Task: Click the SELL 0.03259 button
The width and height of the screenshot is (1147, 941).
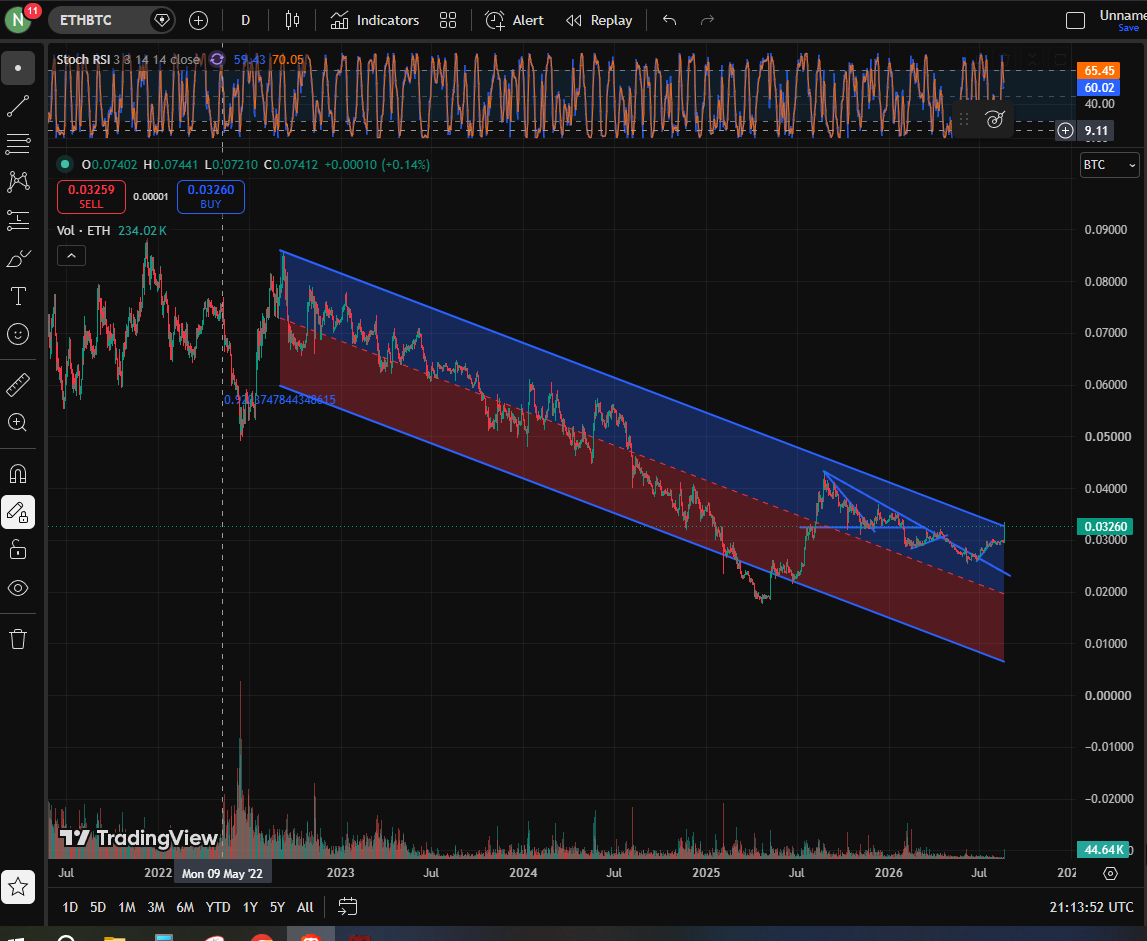Action: coord(91,196)
